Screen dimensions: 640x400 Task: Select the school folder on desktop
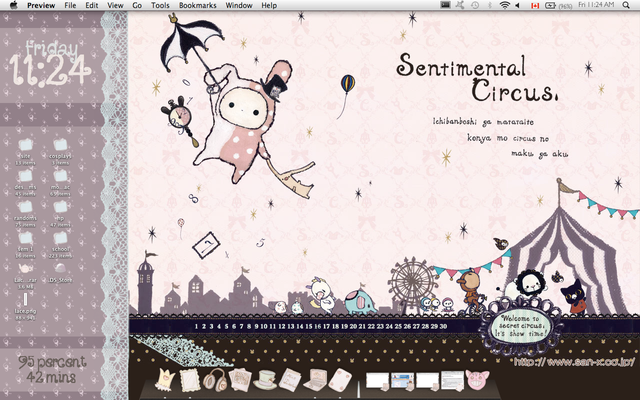tap(58, 247)
